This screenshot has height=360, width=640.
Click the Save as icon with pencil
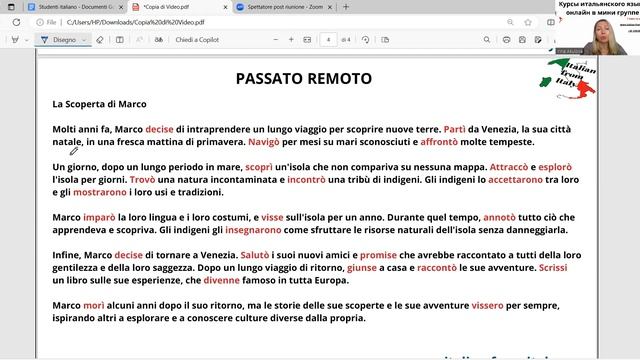(x=538, y=40)
